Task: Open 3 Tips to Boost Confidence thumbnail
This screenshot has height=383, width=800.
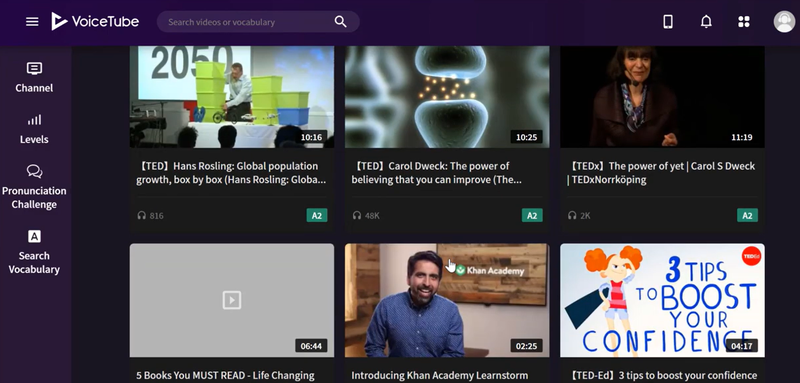Action: tap(662, 300)
